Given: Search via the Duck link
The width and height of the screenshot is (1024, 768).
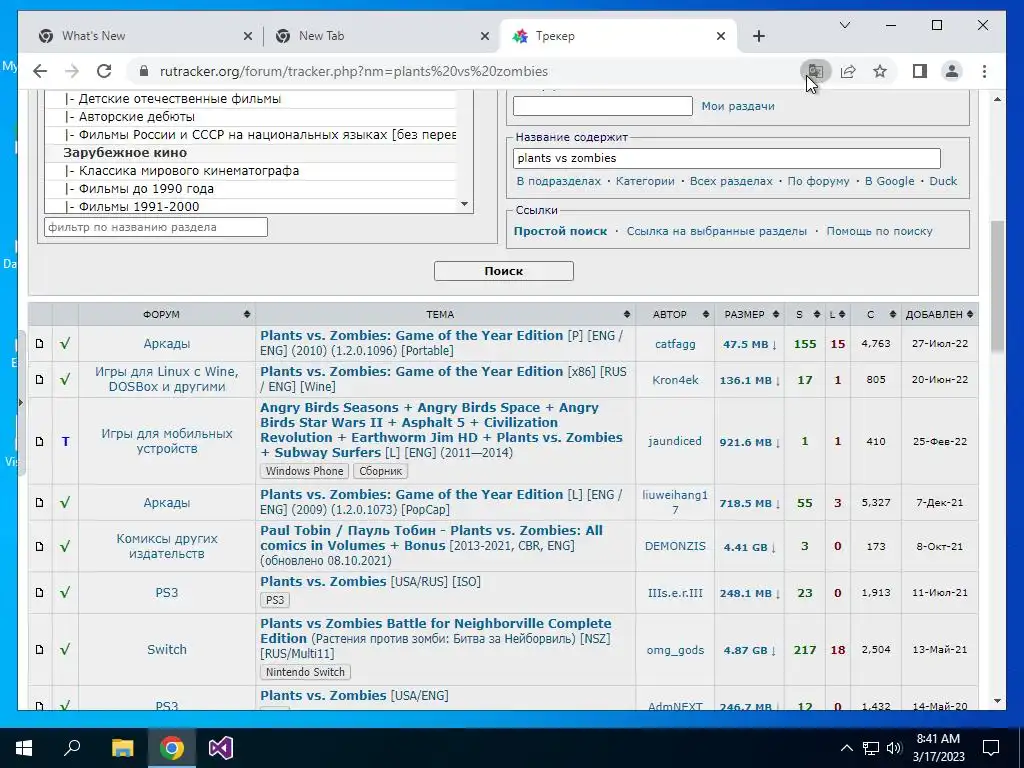Looking at the screenshot, I should click(x=943, y=181).
